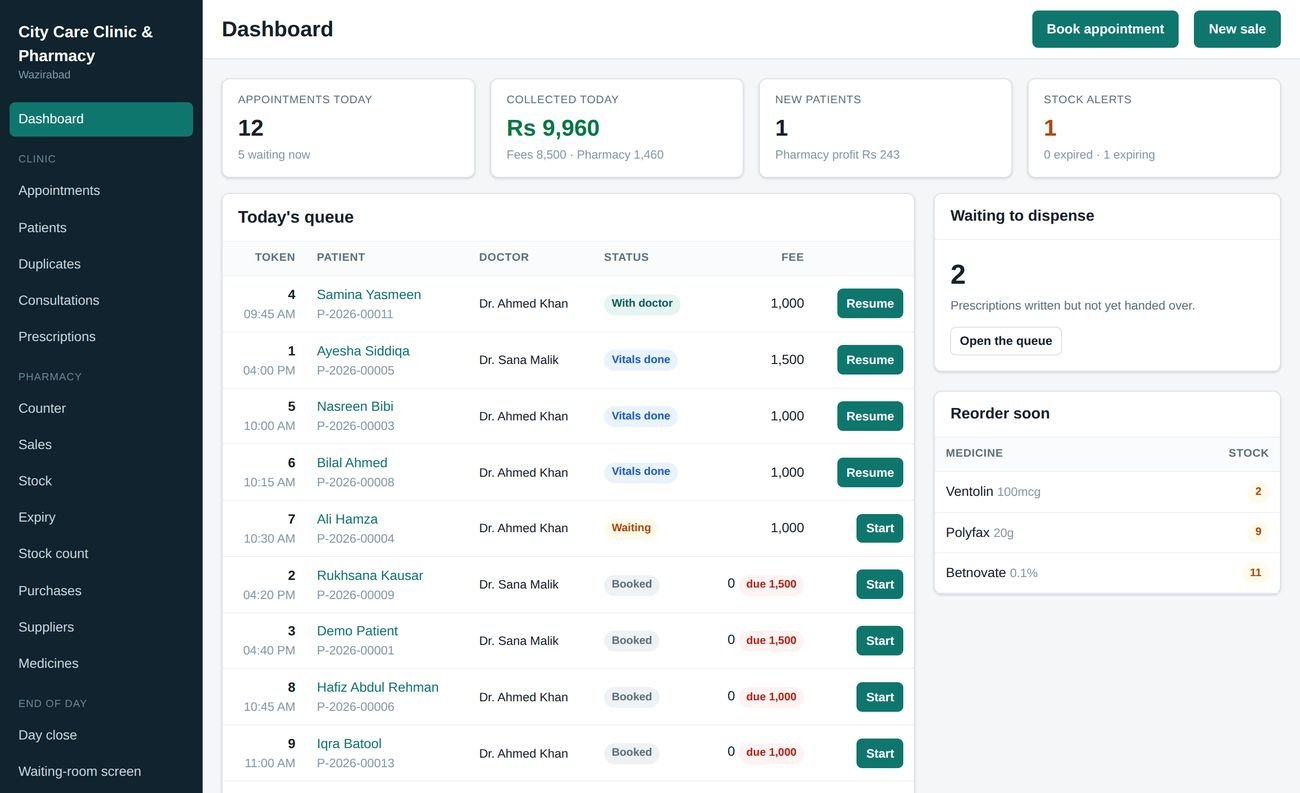
Task: Go to Appointments in the sidebar
Action: (x=101, y=191)
